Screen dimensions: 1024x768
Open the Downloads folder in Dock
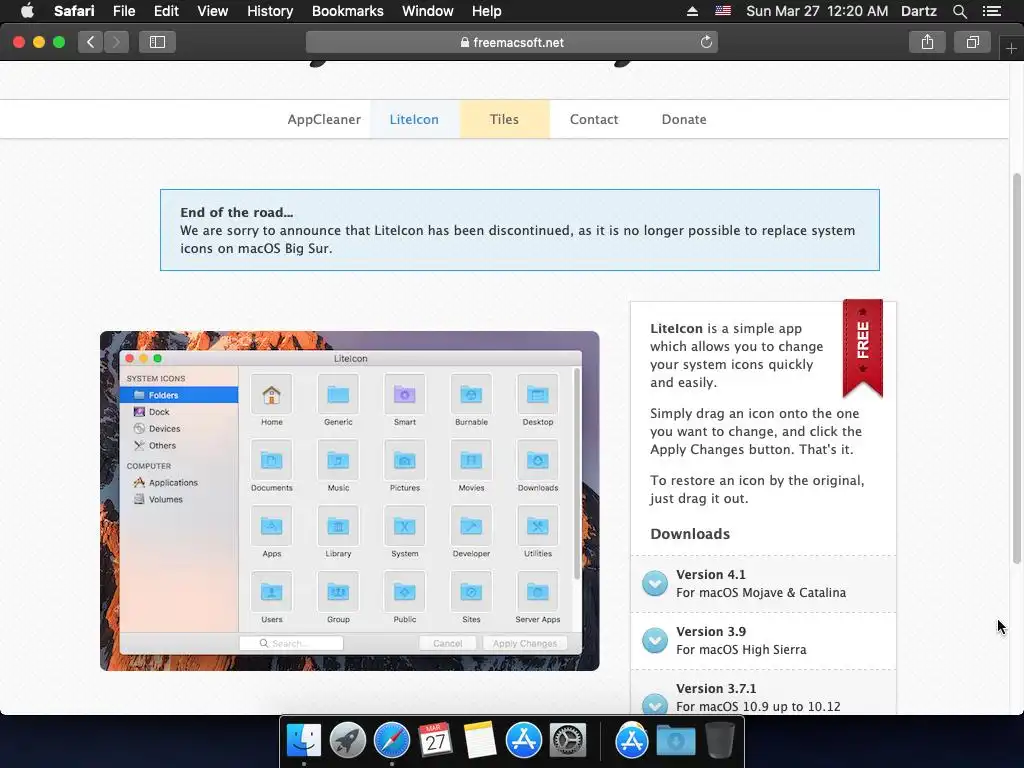(676, 741)
